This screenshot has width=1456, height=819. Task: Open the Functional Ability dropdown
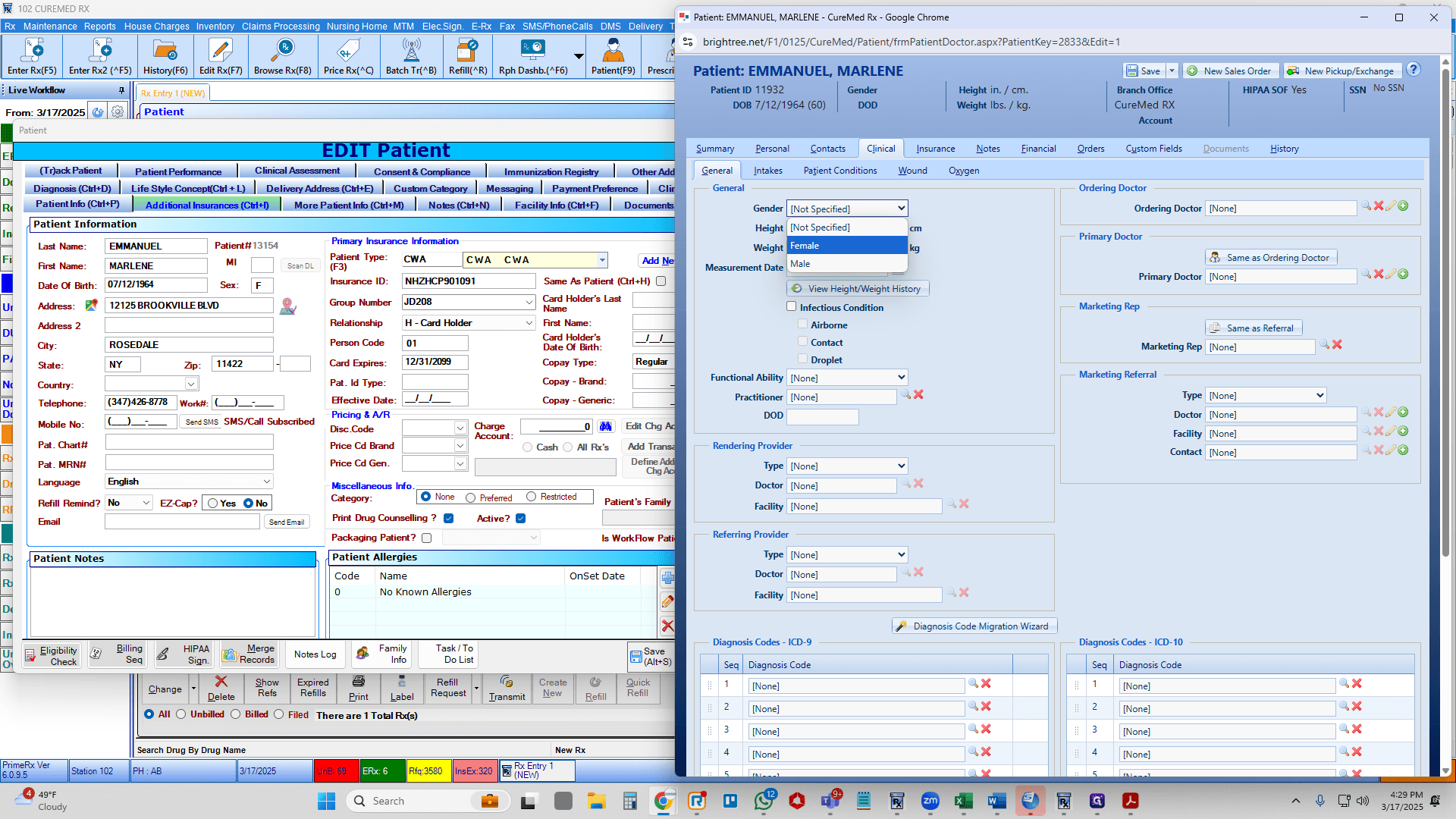click(x=847, y=378)
